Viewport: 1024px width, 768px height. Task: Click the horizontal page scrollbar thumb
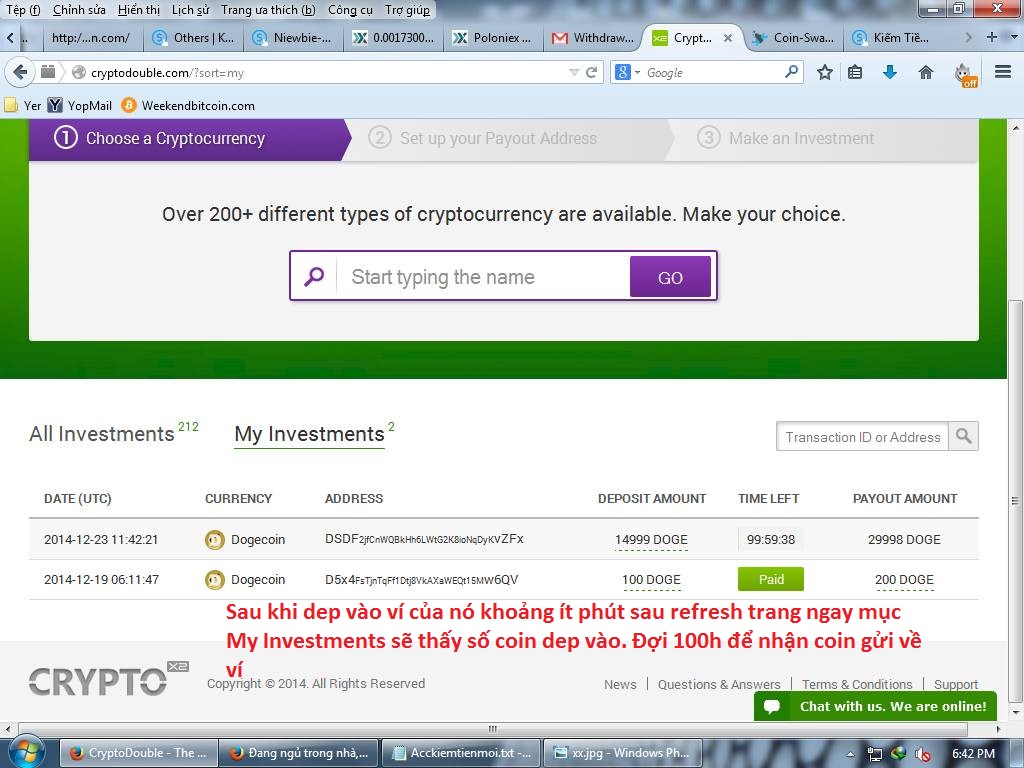click(493, 728)
